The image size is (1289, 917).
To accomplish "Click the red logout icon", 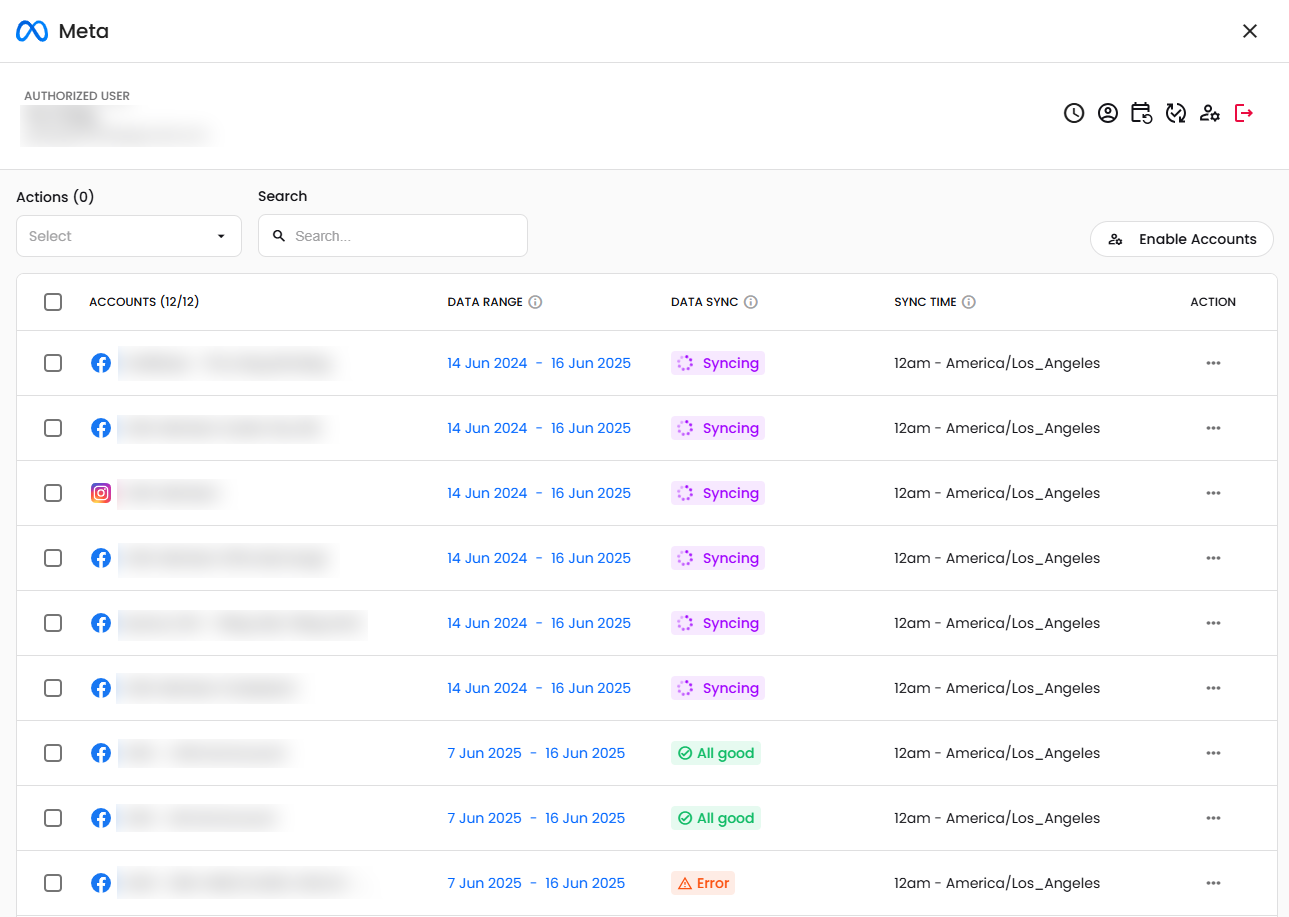I will (1244, 113).
